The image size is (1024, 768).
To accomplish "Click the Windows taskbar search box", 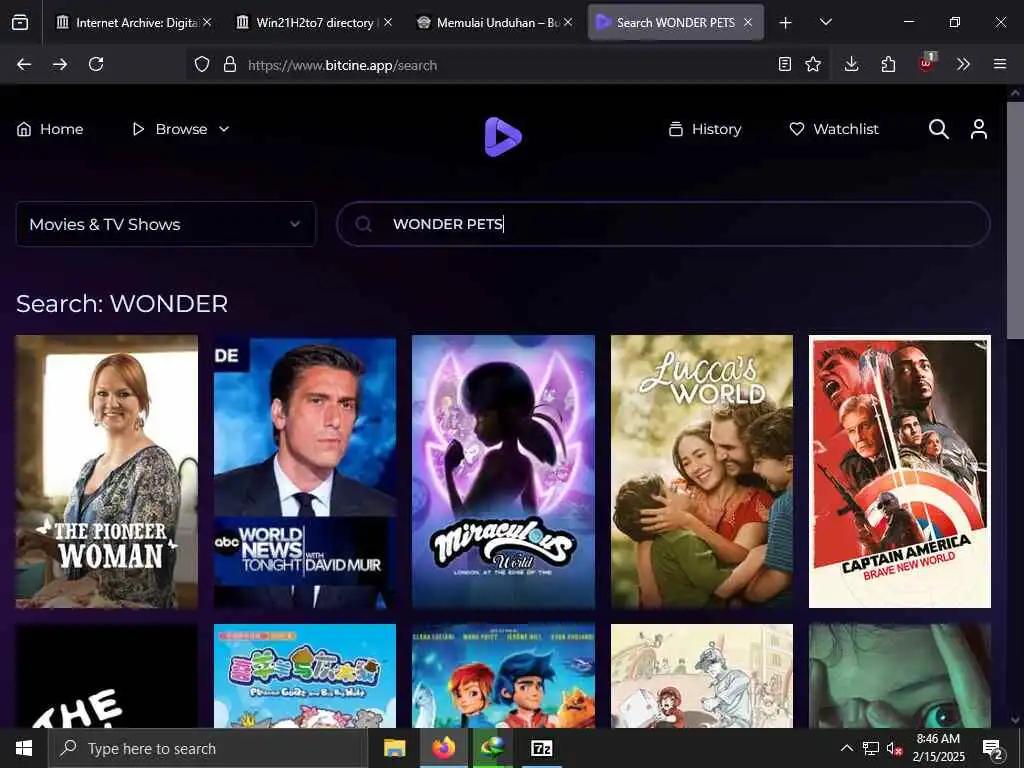I will pos(207,748).
